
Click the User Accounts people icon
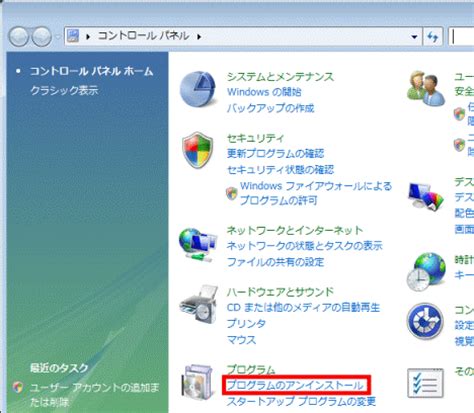(426, 88)
